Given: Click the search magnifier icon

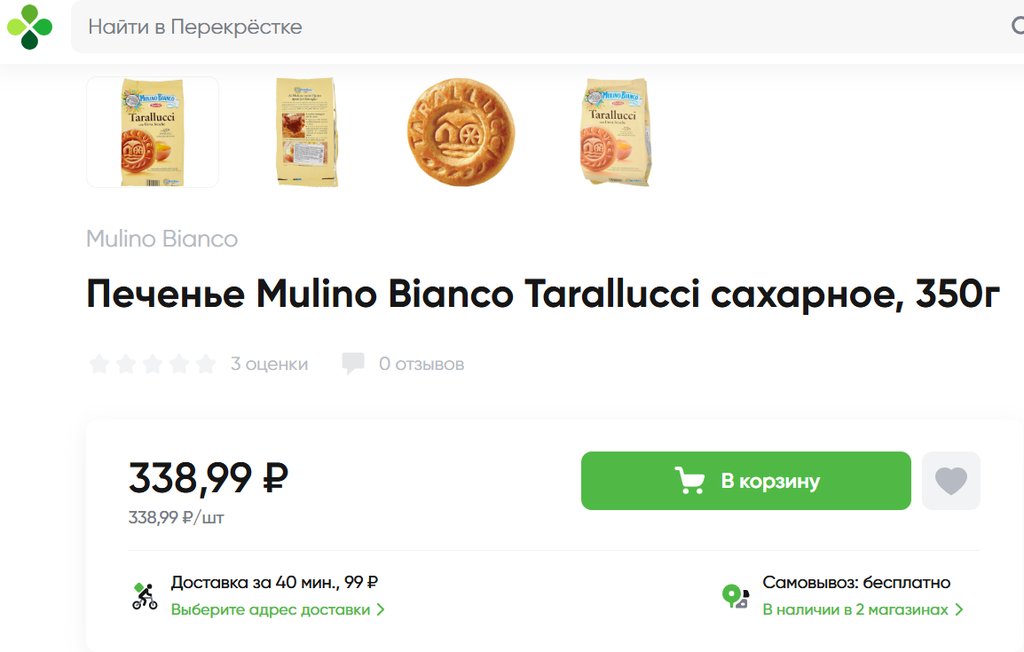Looking at the screenshot, I should 1017,27.
